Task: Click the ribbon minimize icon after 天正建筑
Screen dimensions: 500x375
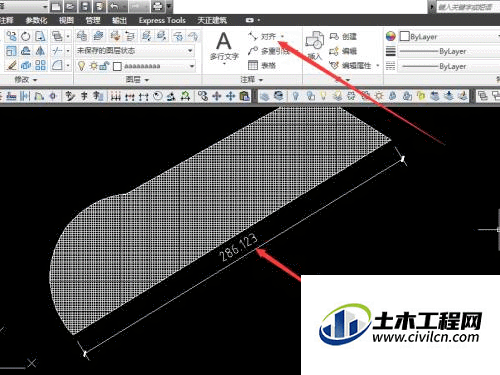Action: coord(250,20)
